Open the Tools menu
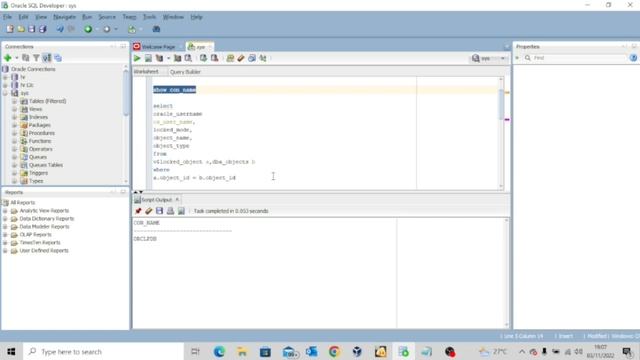This screenshot has width=640, height=360. pyautogui.click(x=149, y=17)
